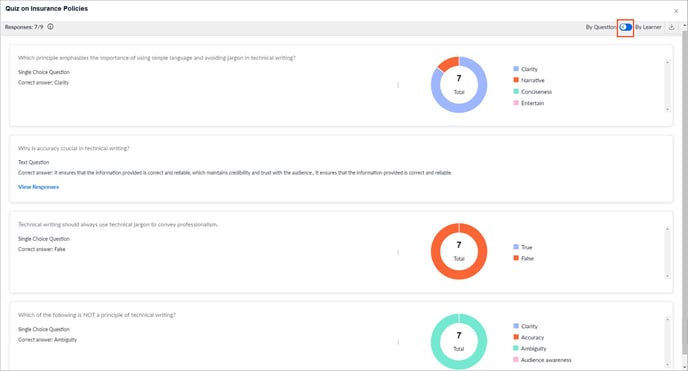688x371 pixels.
Task: Click the orange Narrative slice of first donut chart
Action: point(449,64)
